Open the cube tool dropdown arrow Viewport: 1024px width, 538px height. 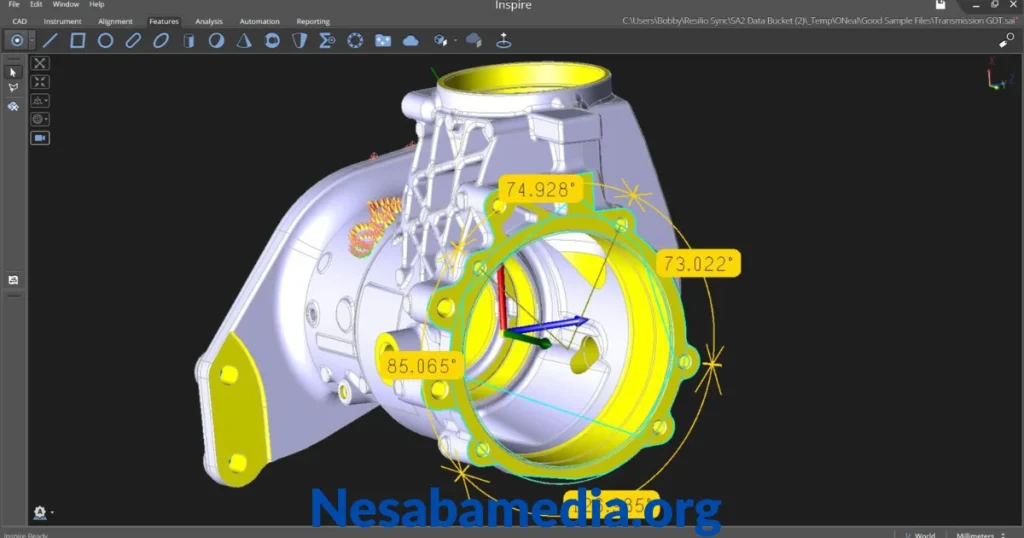(455, 40)
